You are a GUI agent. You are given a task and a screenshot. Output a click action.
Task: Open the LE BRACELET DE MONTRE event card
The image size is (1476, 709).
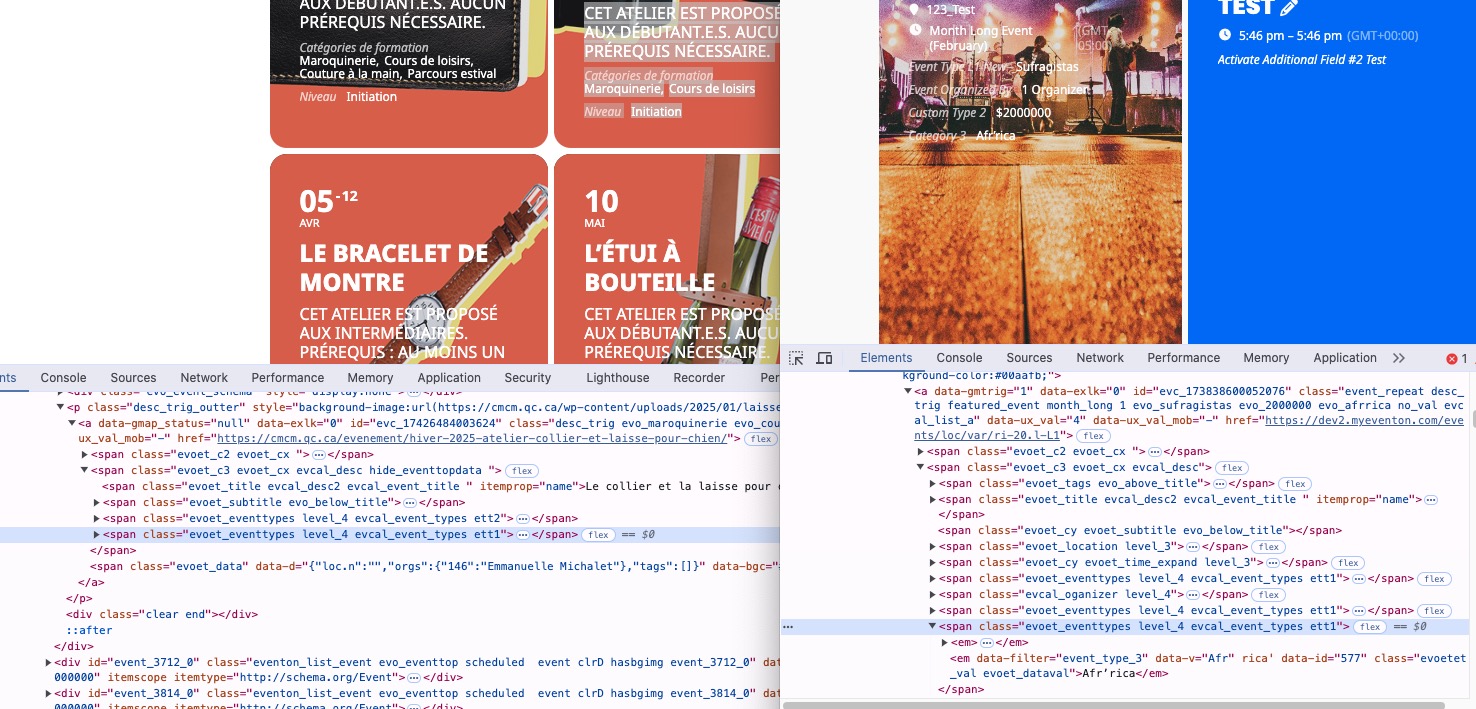pos(409,258)
